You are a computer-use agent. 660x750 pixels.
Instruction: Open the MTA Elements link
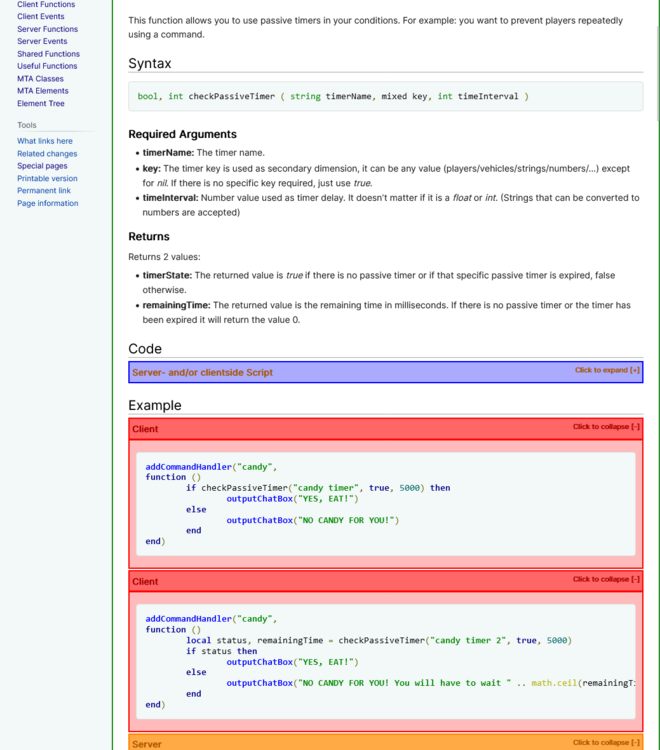click(x=43, y=91)
